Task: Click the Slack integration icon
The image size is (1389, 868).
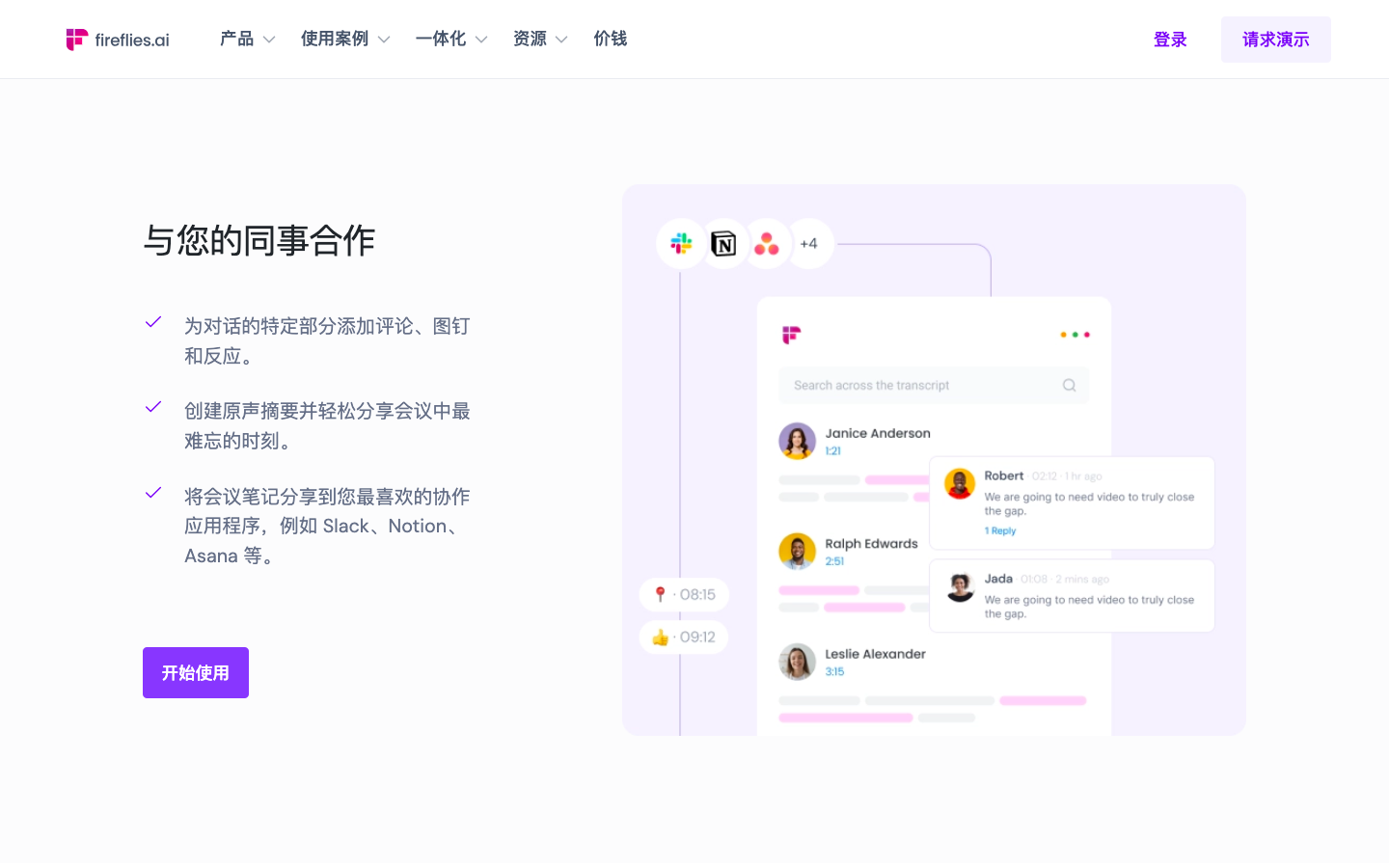Action: pyautogui.click(x=681, y=244)
